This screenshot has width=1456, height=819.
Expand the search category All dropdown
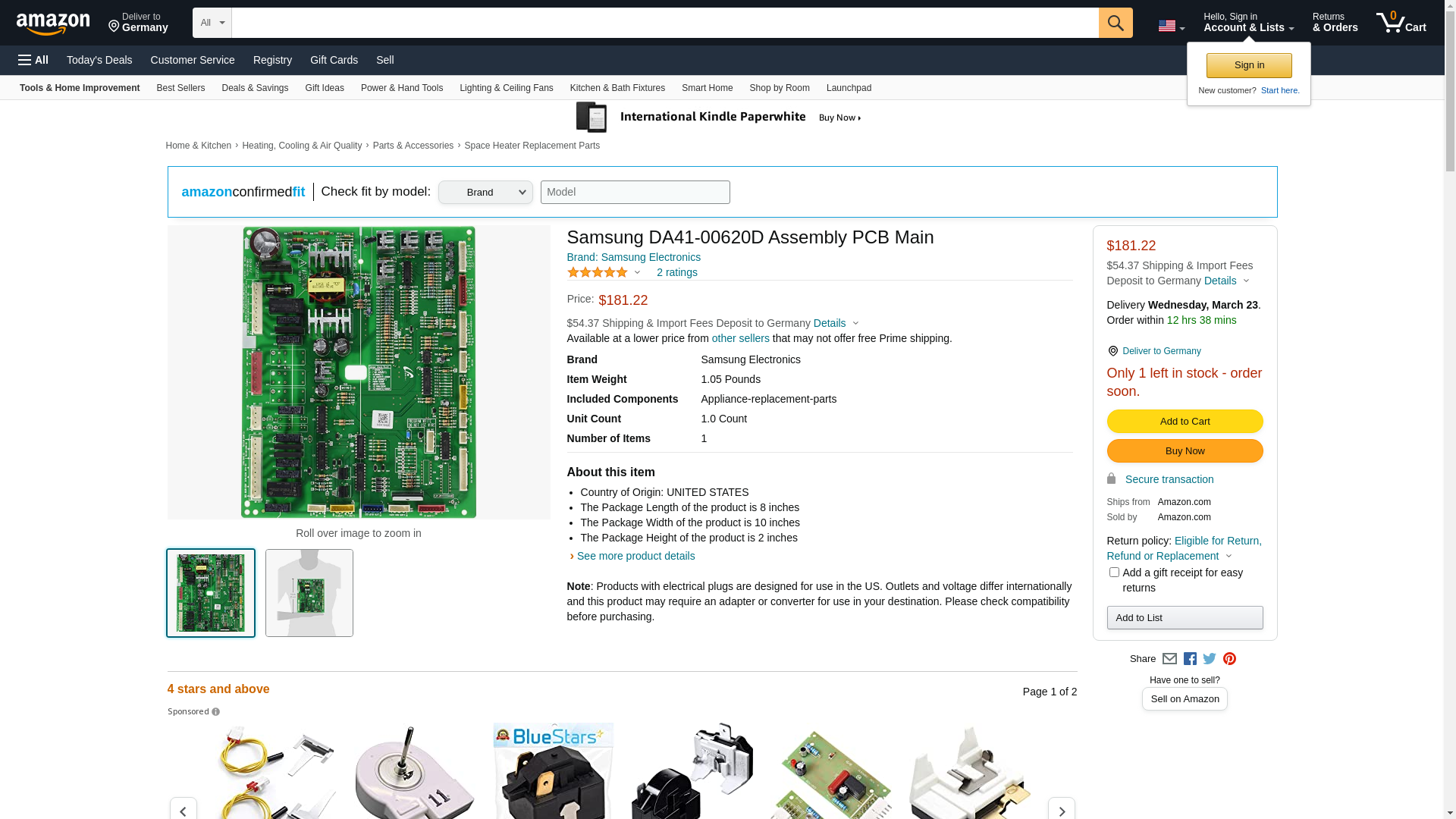pyautogui.click(x=212, y=23)
